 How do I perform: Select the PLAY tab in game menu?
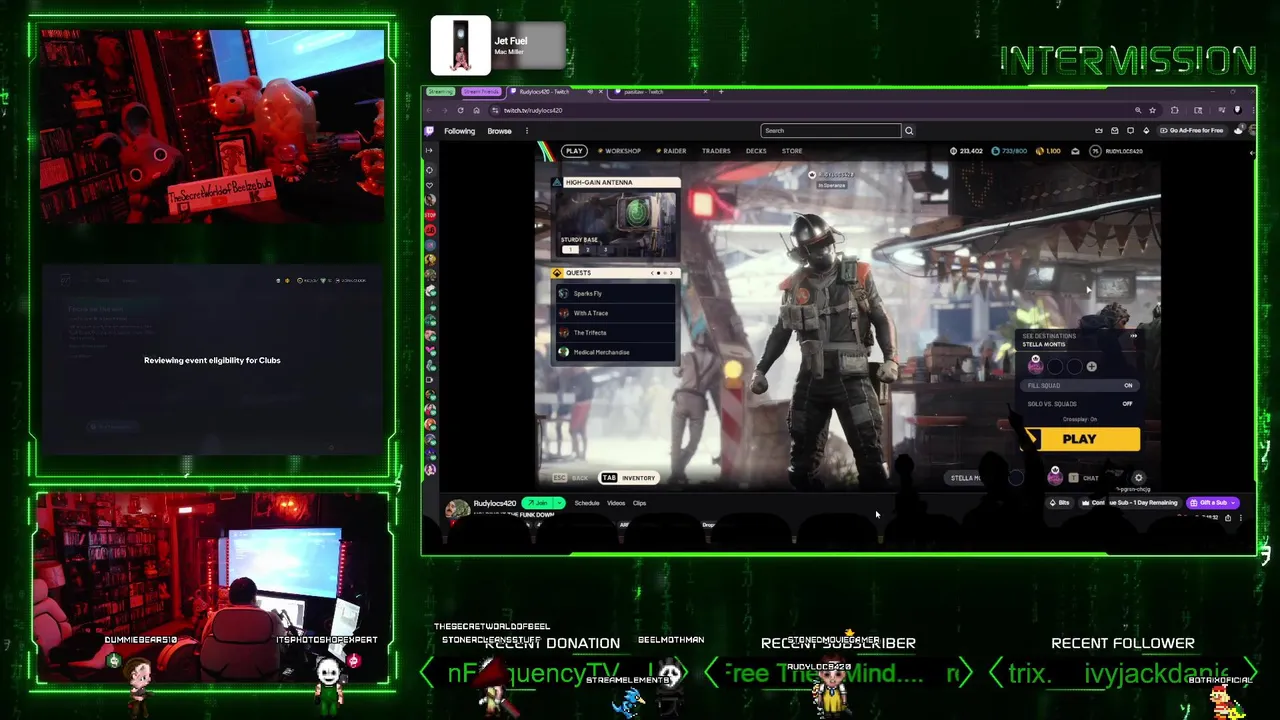574,151
